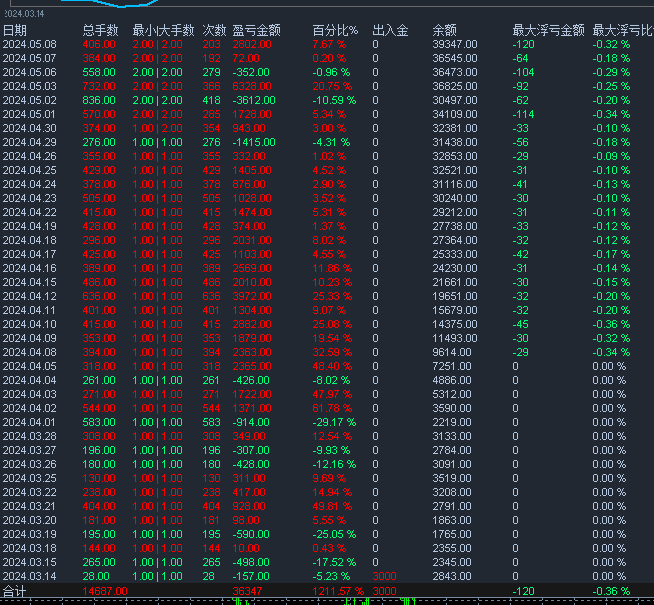Click the 最大浮亏金额 column header
The image size is (654, 605).
(x=548, y=31)
